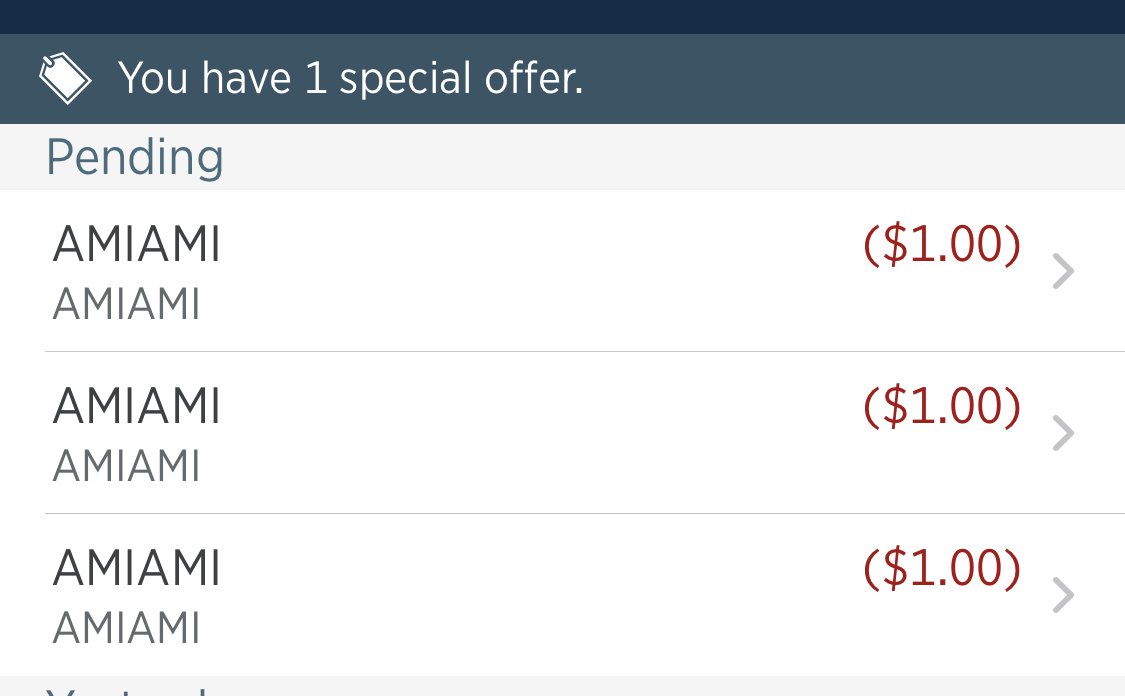Tap the chevron on the third AMIAMI transaction
Image resolution: width=1125 pixels, height=696 pixels.
point(1064,596)
